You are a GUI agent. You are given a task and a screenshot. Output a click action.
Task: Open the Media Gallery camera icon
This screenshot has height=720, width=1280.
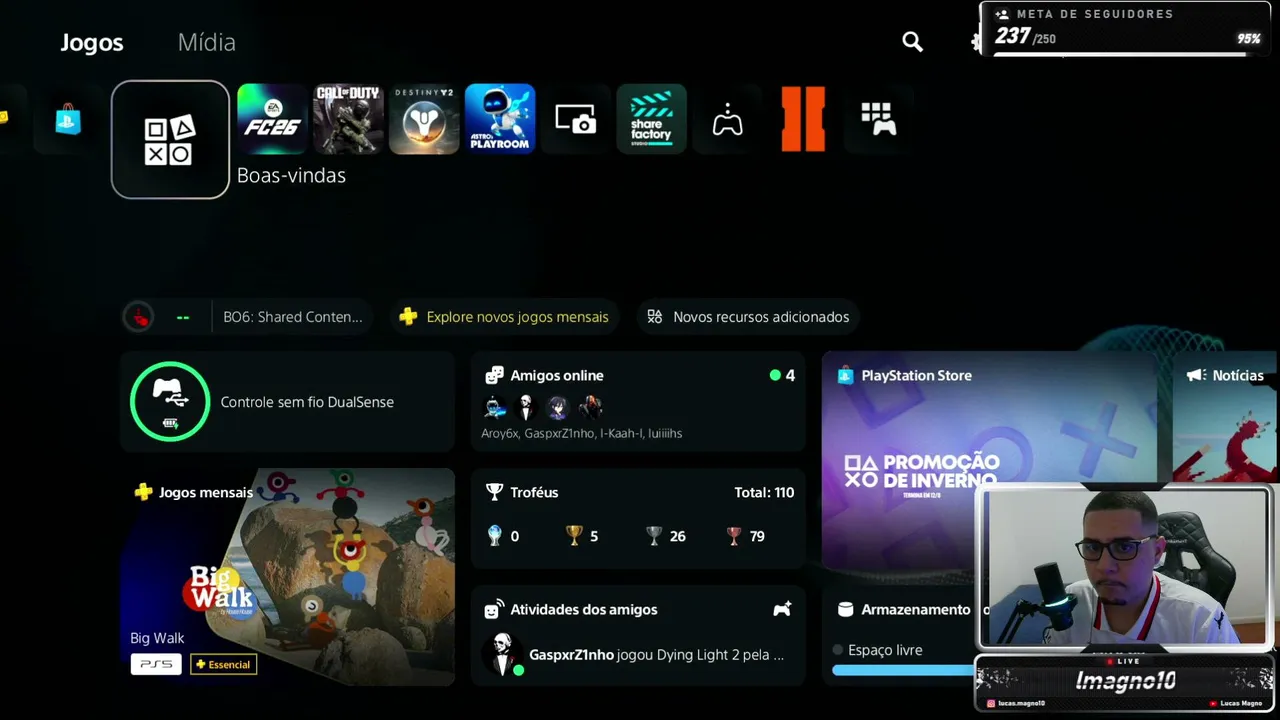(576, 119)
